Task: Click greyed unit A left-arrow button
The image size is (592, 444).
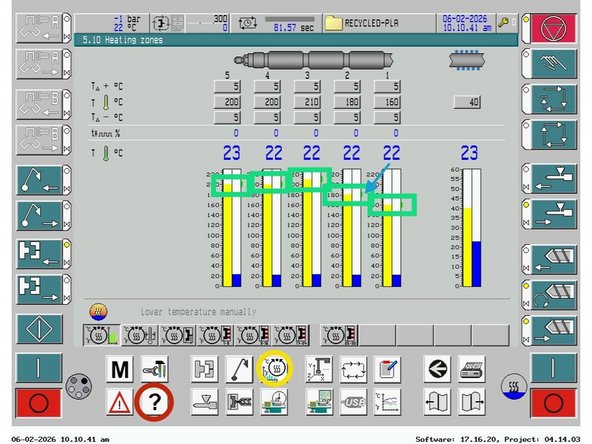Action: point(40,28)
